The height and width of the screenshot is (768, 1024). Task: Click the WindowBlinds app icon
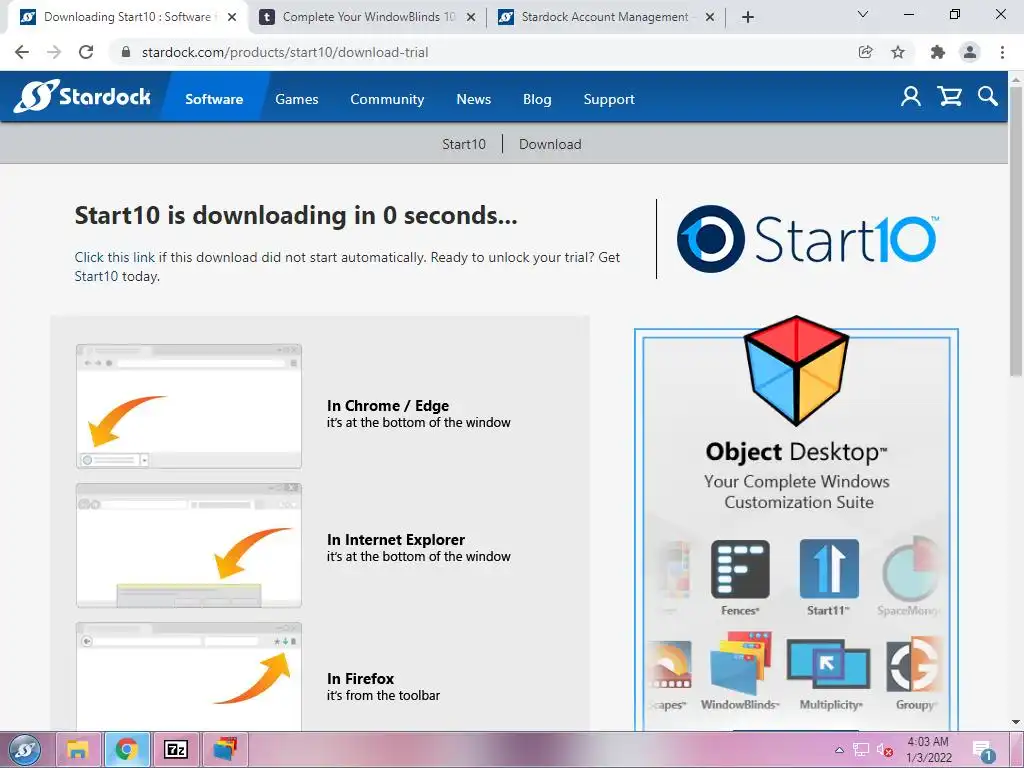740,664
